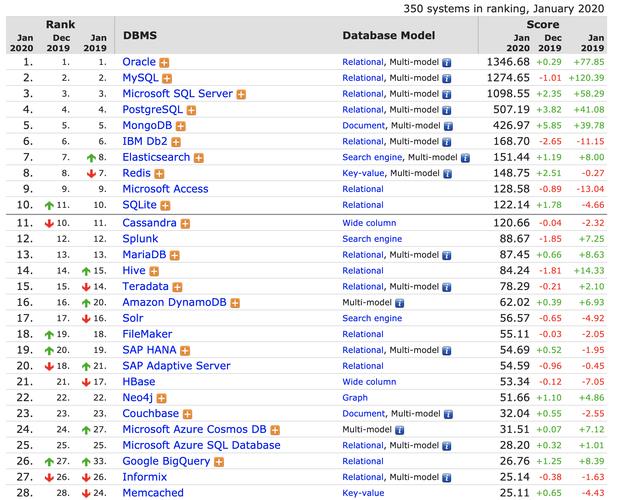Open the plus icon beside Oracle
617x500 pixels.
(164, 63)
